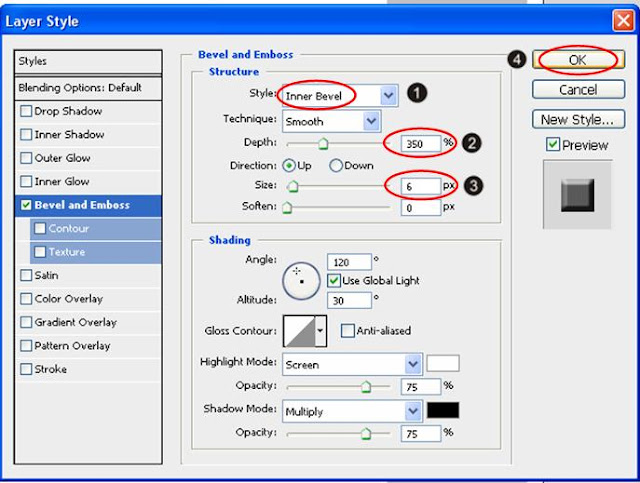The height and width of the screenshot is (483, 640).
Task: Click the OK button
Action: tap(578, 60)
